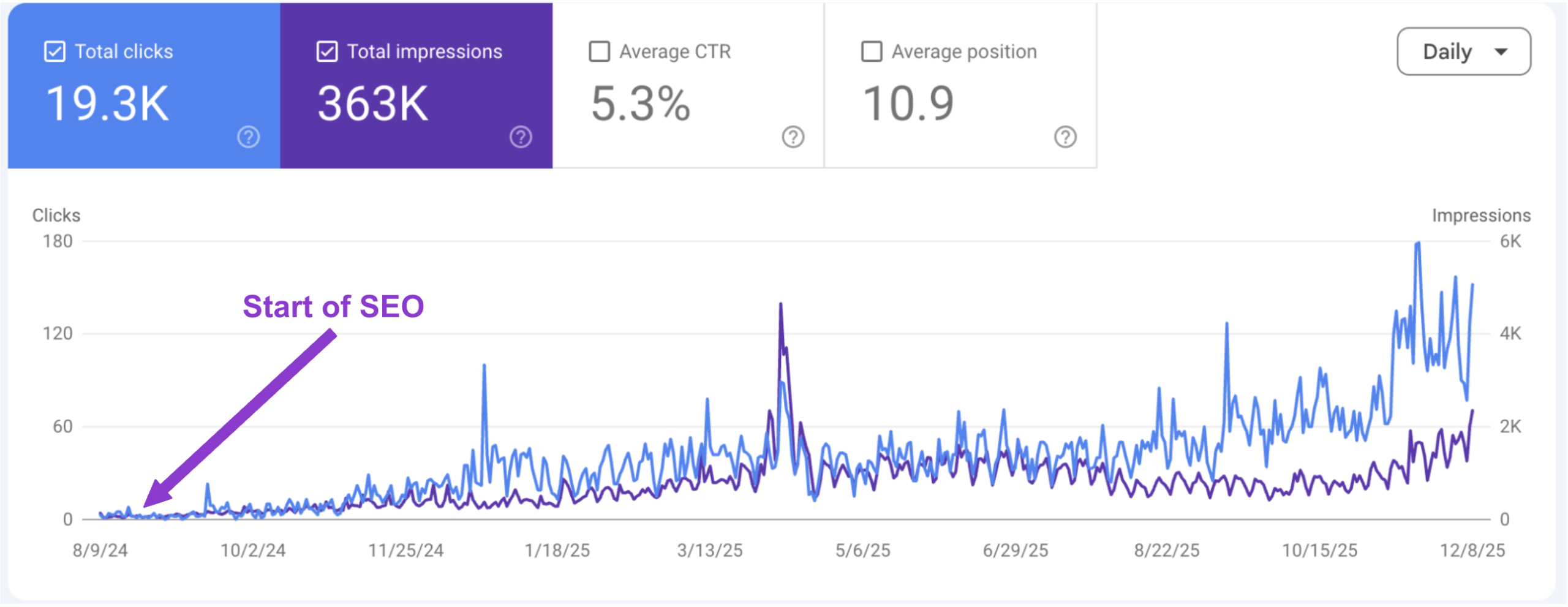The height and width of the screenshot is (607, 1568).
Task: Enable the Average position checkbox
Action: [x=871, y=51]
